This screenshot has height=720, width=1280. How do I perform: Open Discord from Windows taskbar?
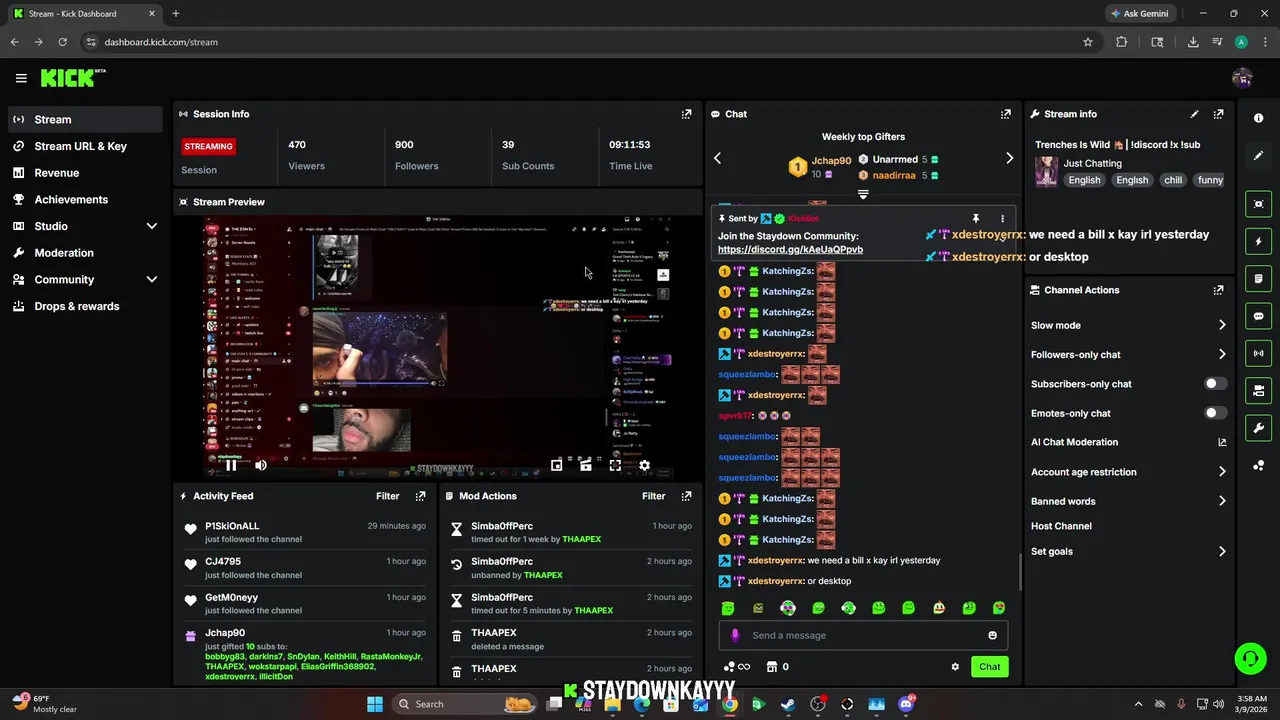(x=906, y=704)
